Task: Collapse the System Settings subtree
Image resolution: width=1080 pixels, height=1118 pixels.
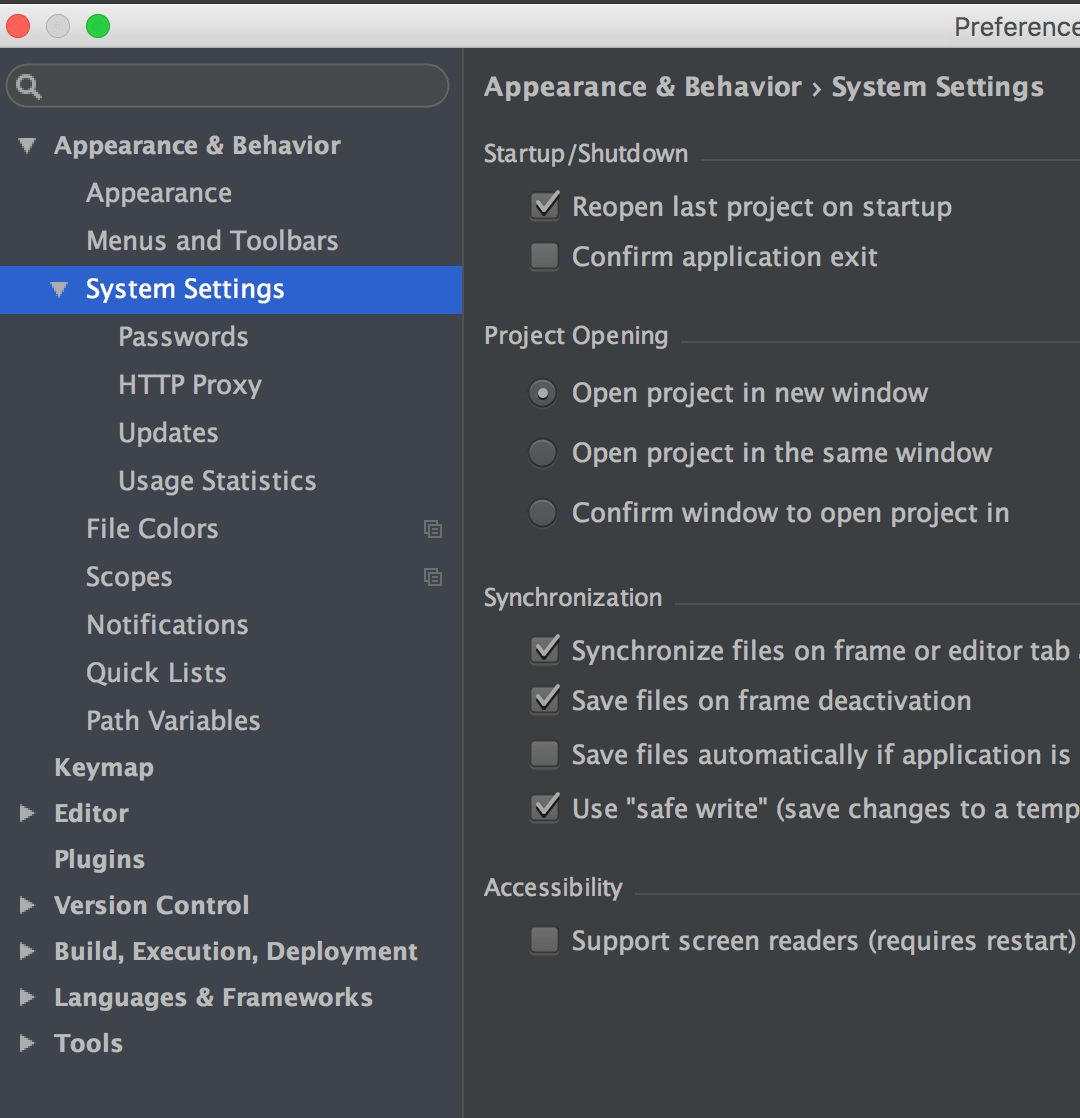Action: (x=59, y=290)
